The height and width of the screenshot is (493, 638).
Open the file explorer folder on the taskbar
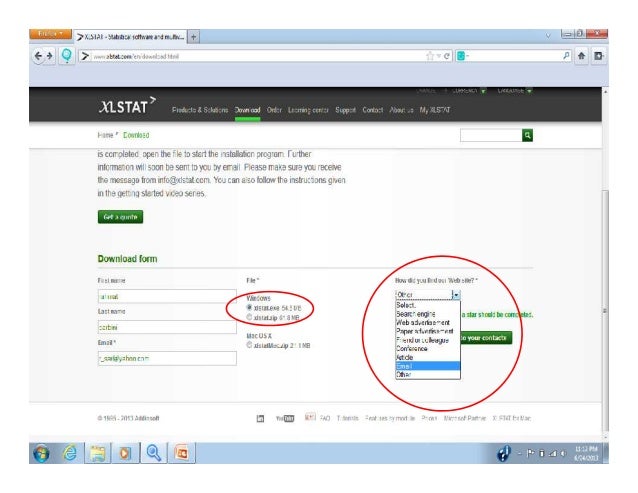(98, 453)
